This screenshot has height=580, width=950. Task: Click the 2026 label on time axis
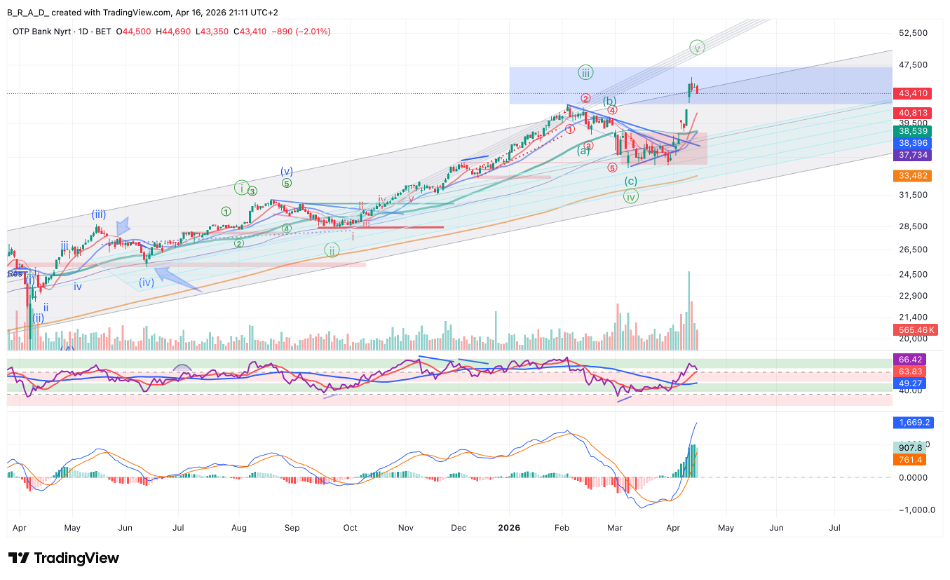pyautogui.click(x=510, y=525)
